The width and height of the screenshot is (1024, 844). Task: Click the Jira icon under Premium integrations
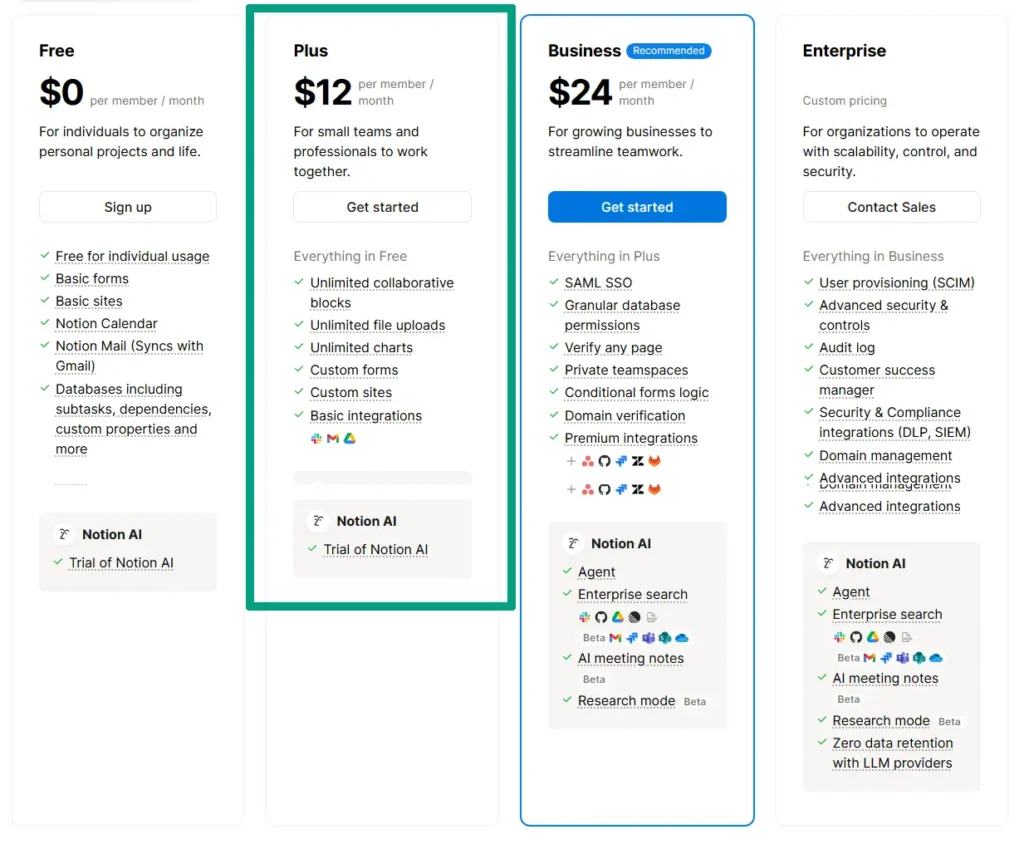click(x=621, y=461)
